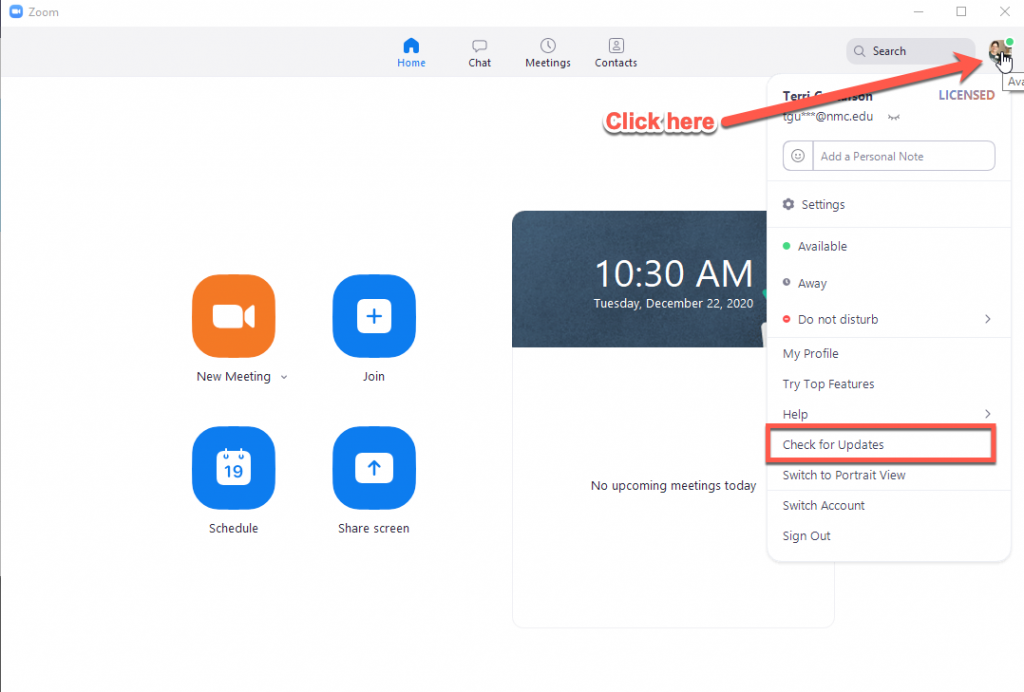This screenshot has height=692, width=1024.
Task: Toggle the email visibility eye icon
Action: [893, 118]
